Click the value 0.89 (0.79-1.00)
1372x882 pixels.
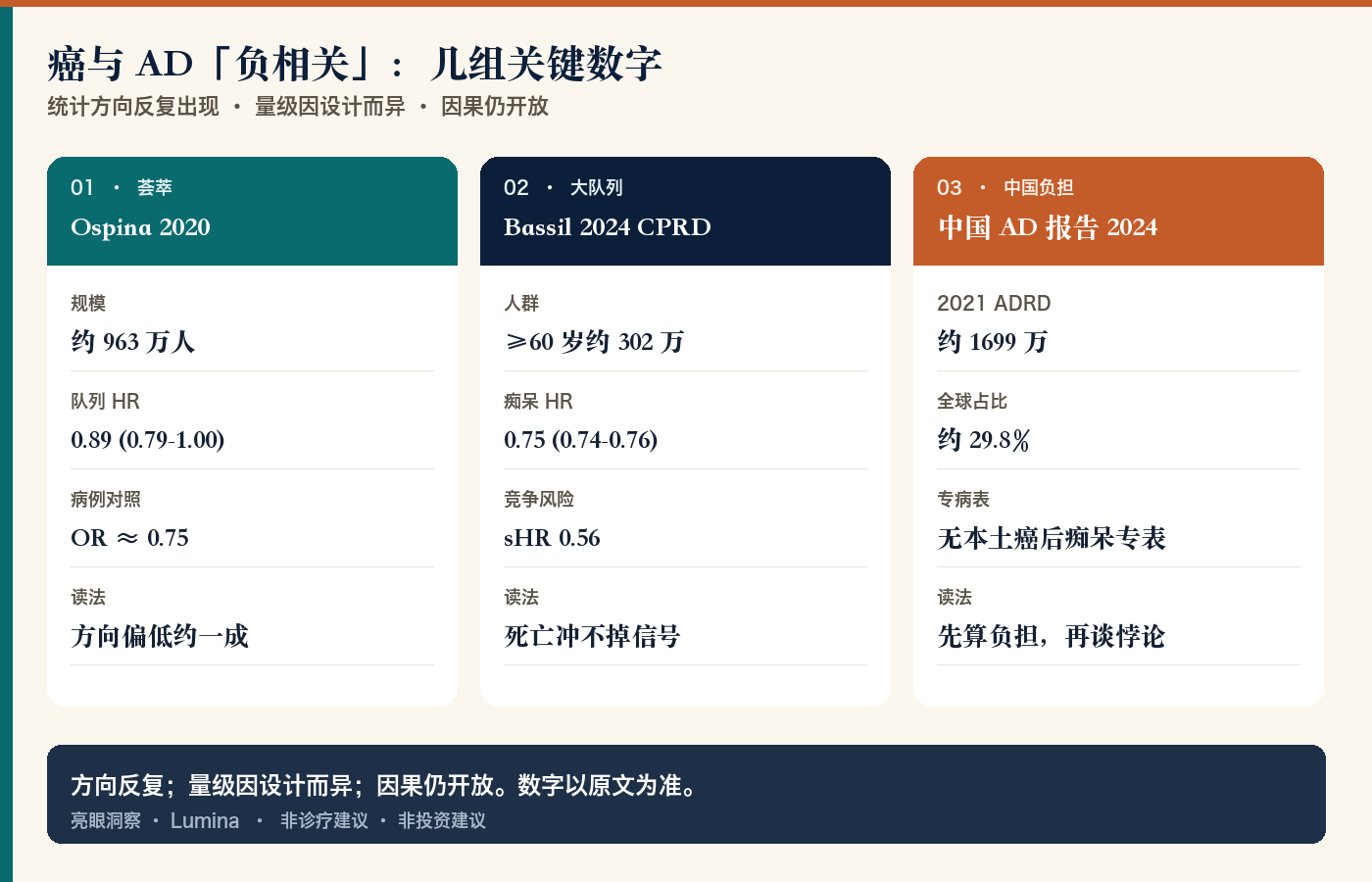pos(148,440)
